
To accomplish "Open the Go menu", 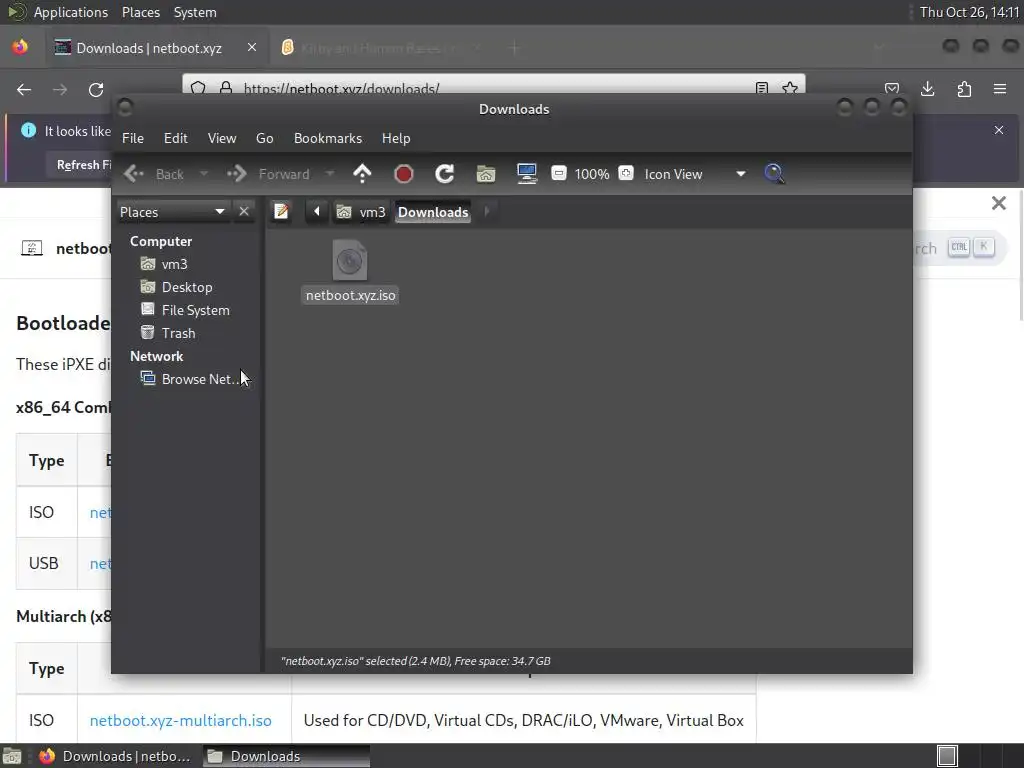I will click(x=264, y=138).
